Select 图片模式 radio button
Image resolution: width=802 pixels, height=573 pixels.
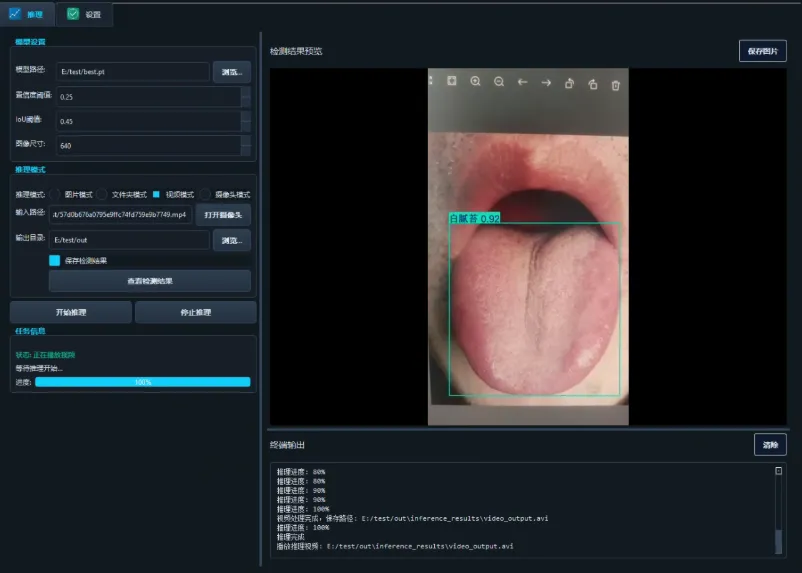55,194
